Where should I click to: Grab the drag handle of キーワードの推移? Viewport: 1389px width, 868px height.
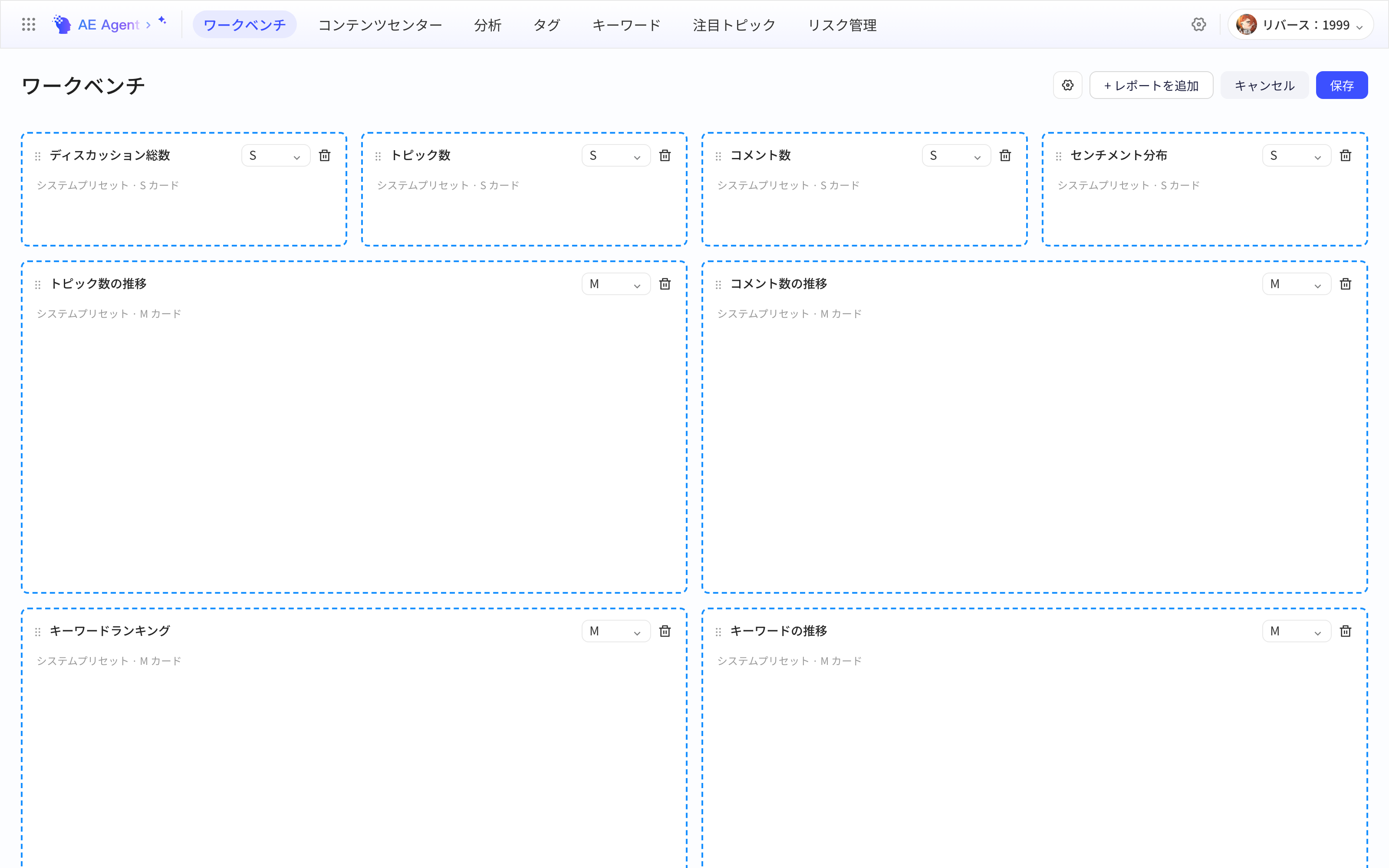click(x=718, y=632)
